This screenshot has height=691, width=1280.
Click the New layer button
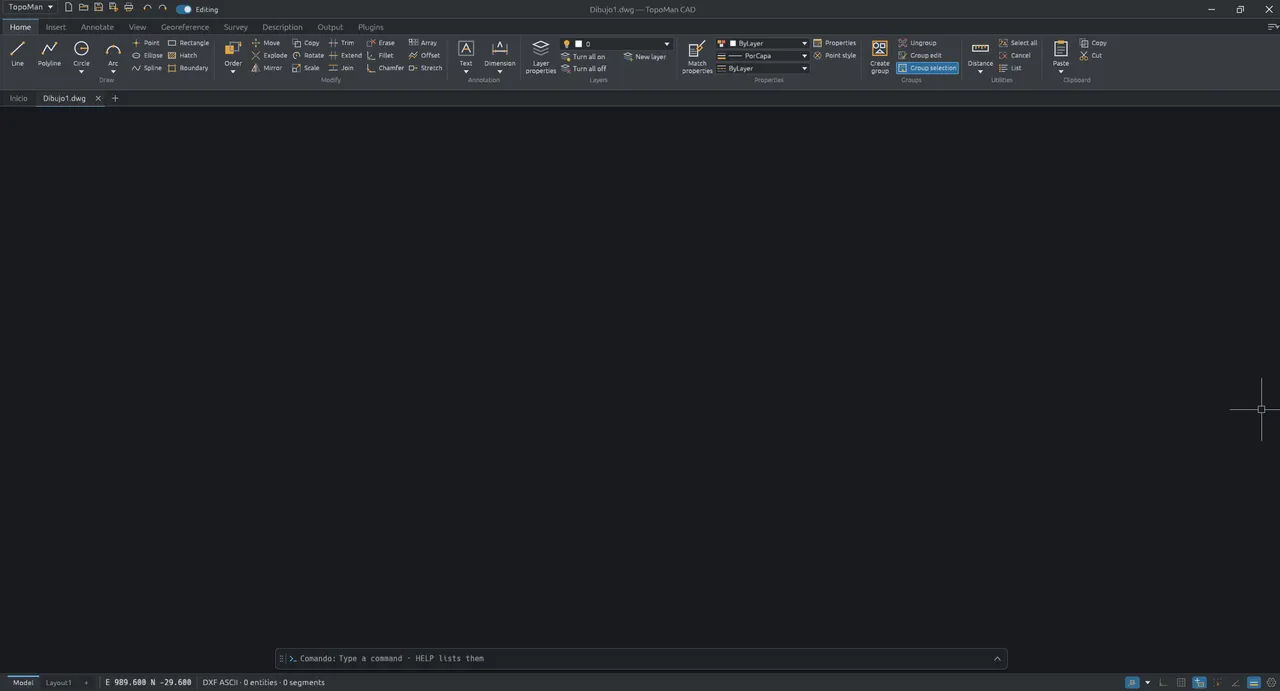645,57
